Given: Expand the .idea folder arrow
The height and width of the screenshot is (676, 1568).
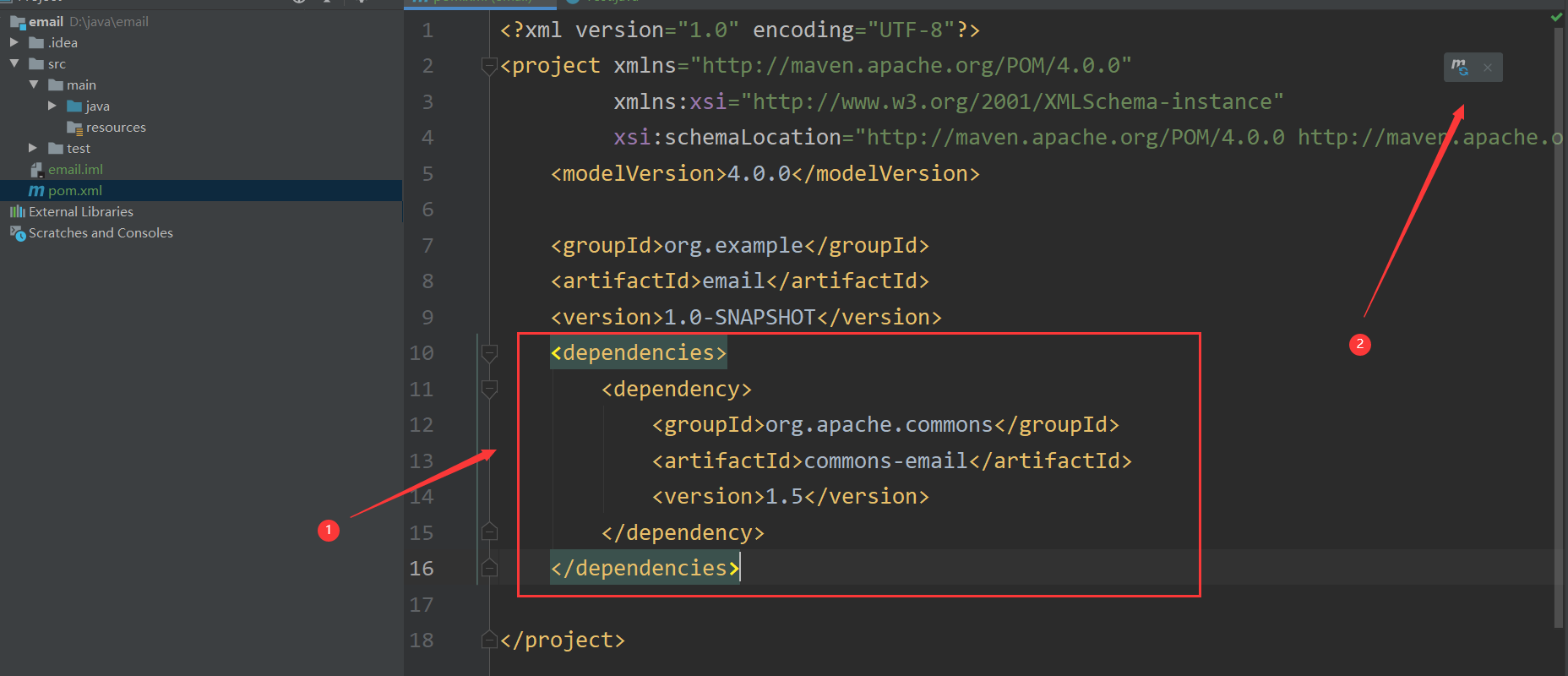Looking at the screenshot, I should point(14,42).
